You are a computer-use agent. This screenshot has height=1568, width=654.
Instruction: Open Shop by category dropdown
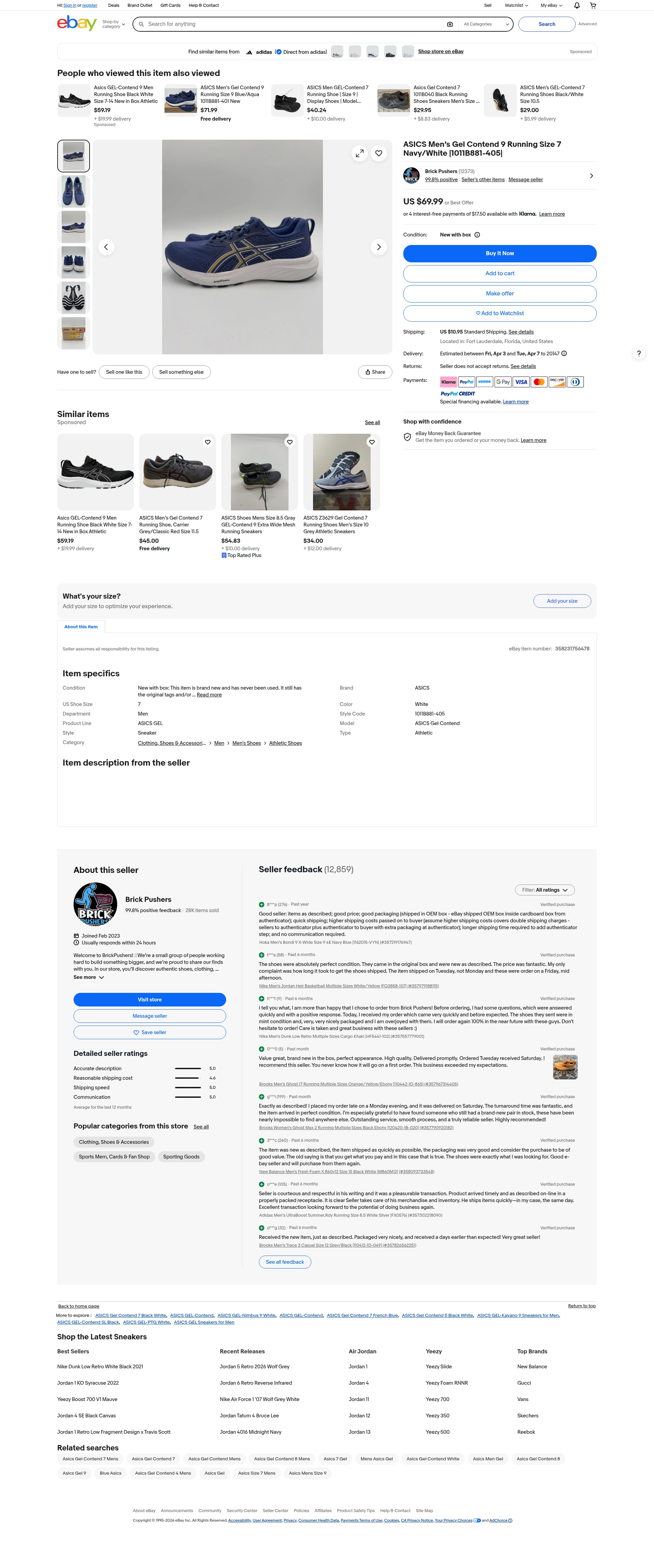tap(114, 24)
